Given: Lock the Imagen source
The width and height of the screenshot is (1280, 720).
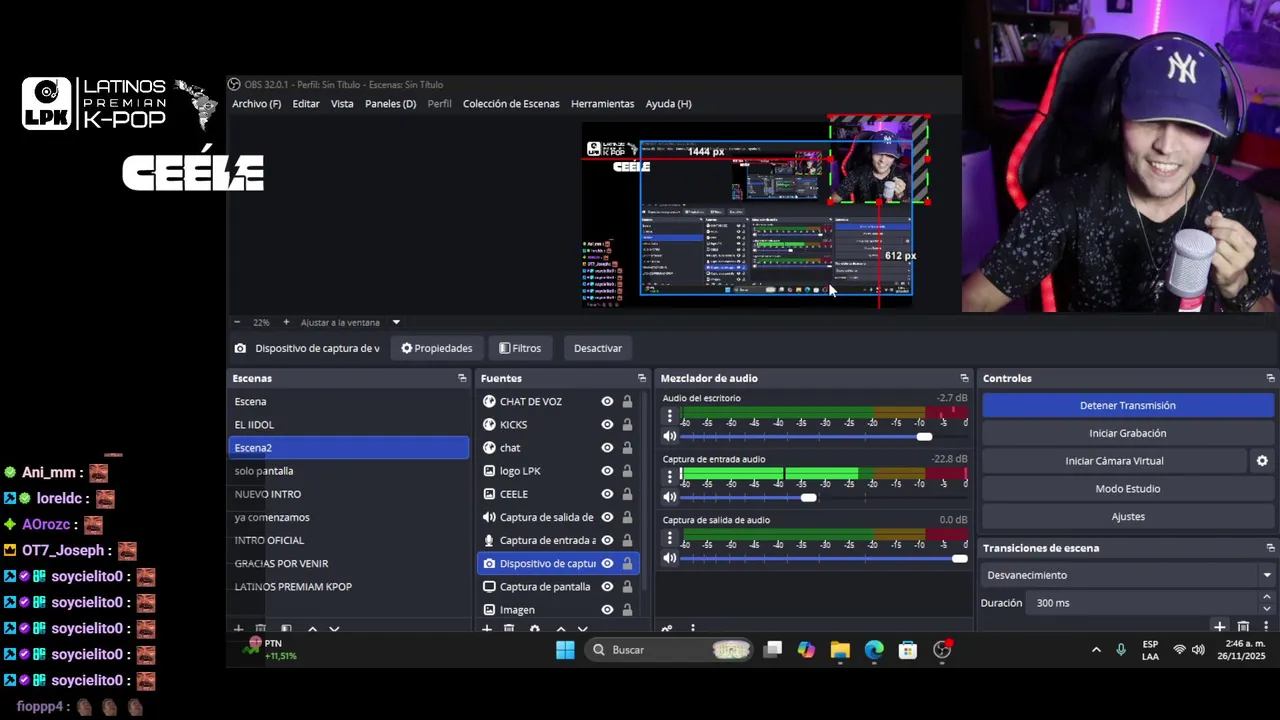Looking at the screenshot, I should click(627, 609).
